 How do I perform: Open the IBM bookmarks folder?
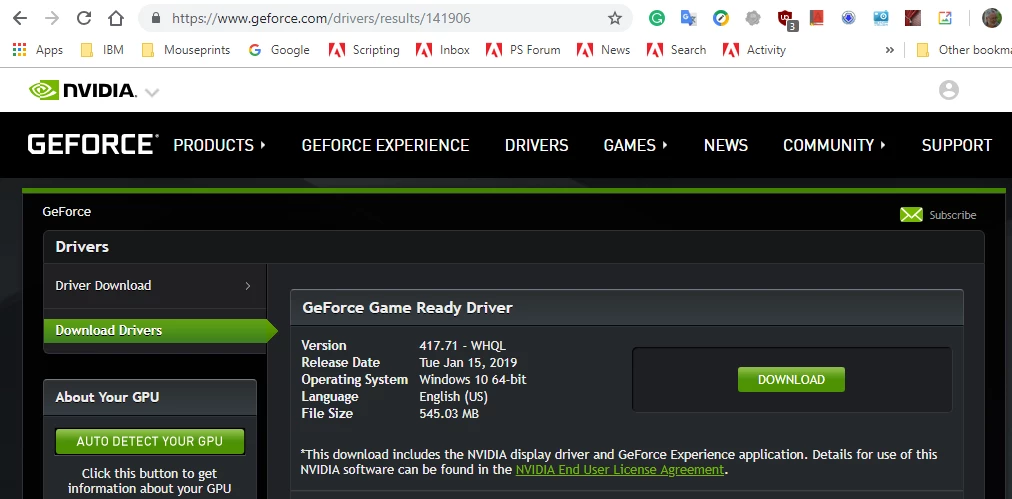(102, 50)
